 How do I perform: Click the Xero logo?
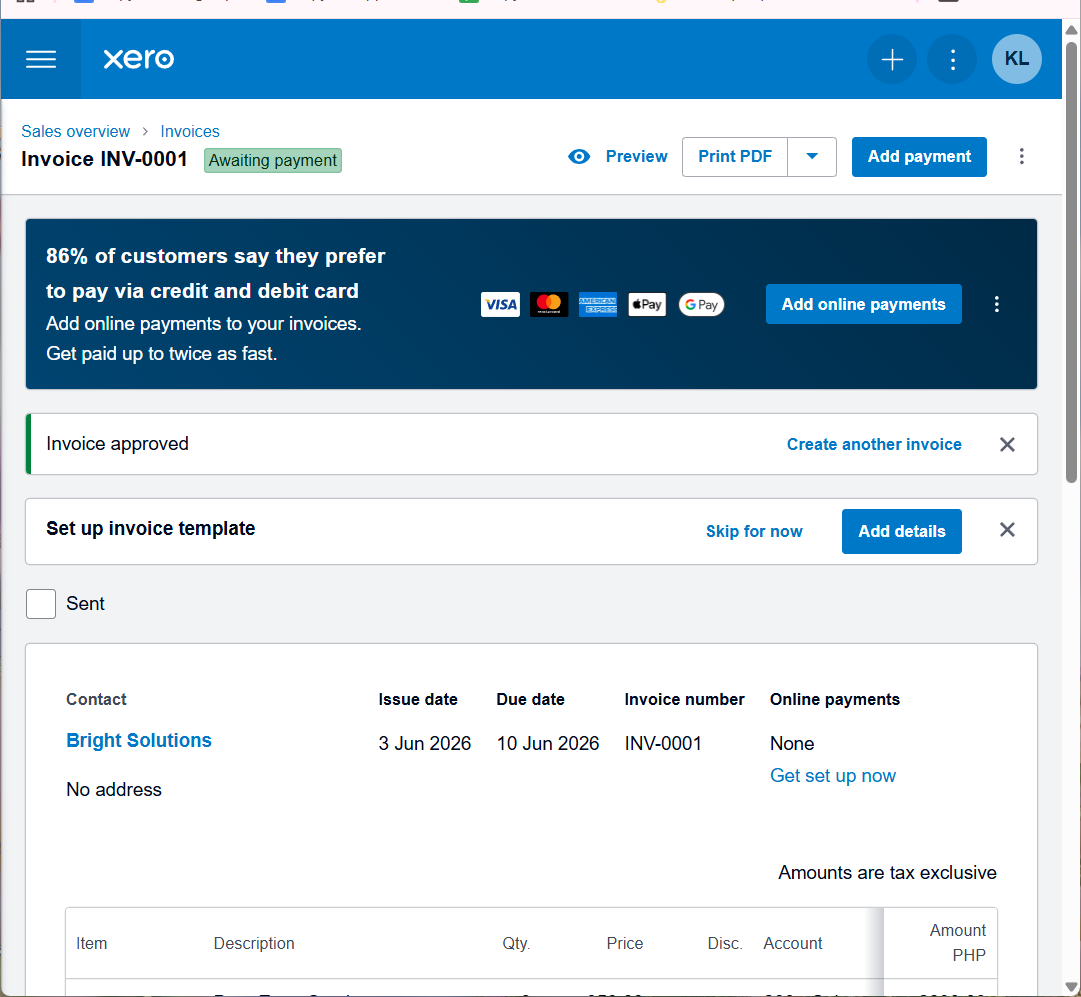point(139,59)
